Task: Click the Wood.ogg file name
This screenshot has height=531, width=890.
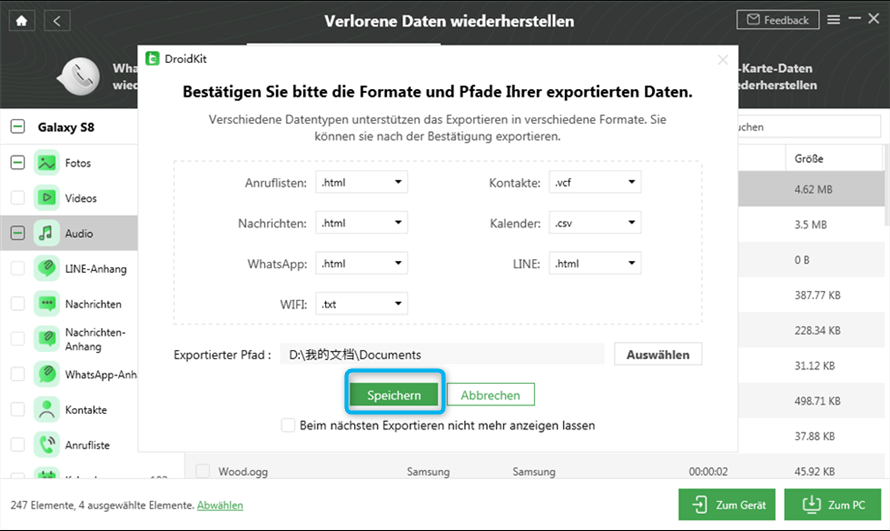Action: (243, 471)
